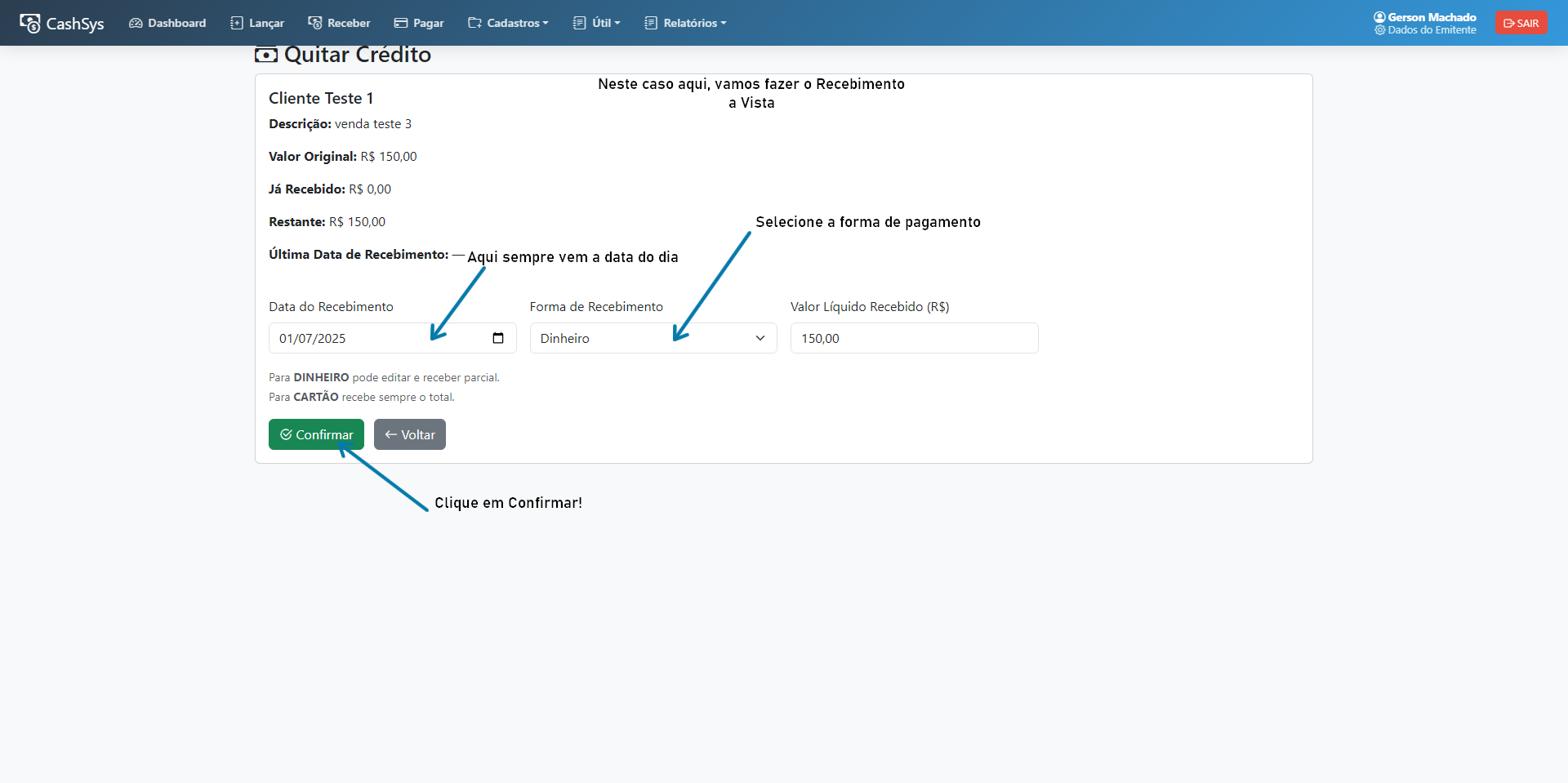Open the Dashboard from the gauge icon
Image resolution: width=1568 pixels, height=783 pixels.
click(136, 23)
